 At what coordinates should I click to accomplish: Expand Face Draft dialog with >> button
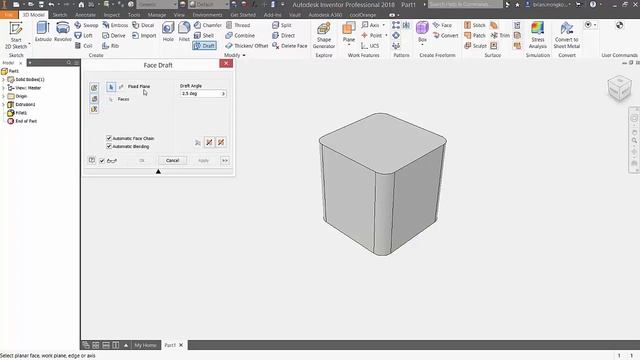224,161
